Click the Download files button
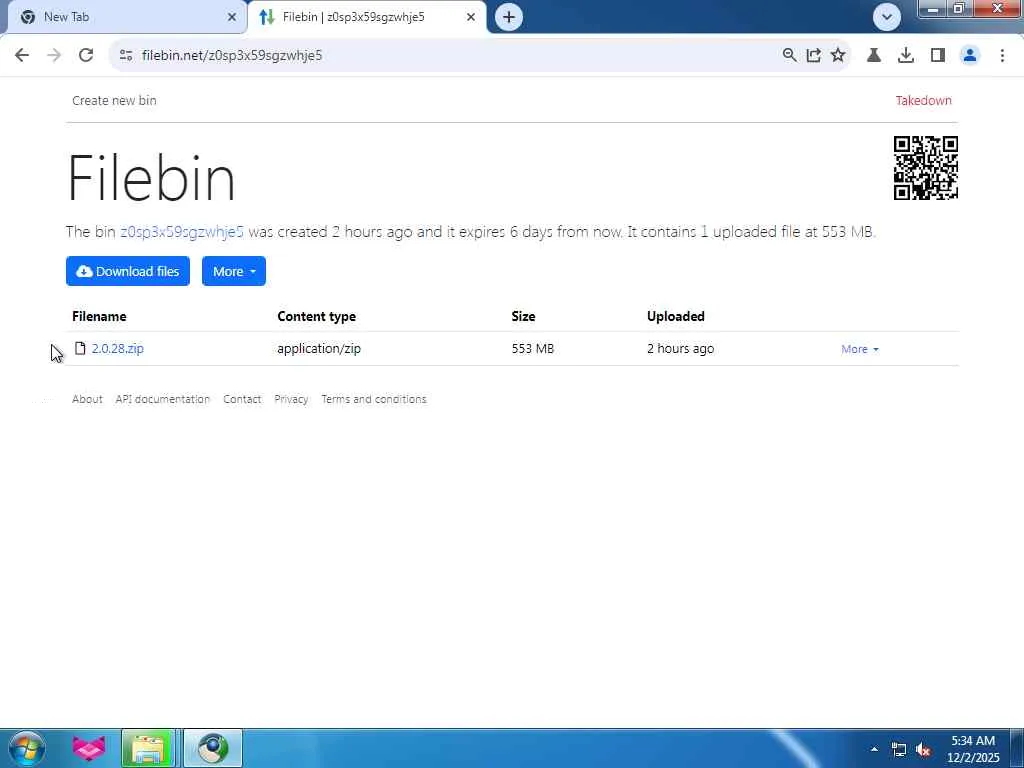 [128, 271]
